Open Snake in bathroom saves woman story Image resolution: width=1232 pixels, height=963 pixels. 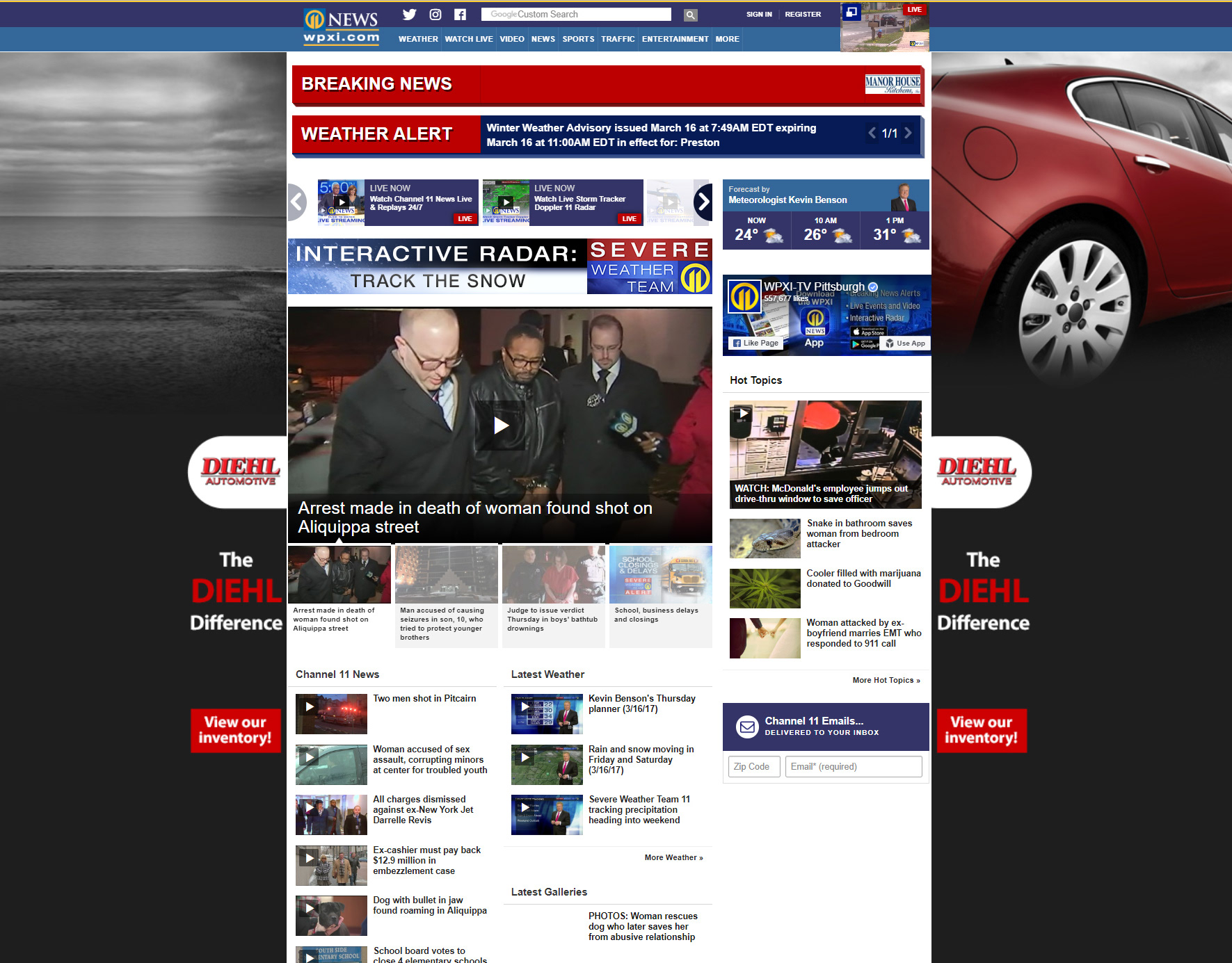point(859,533)
